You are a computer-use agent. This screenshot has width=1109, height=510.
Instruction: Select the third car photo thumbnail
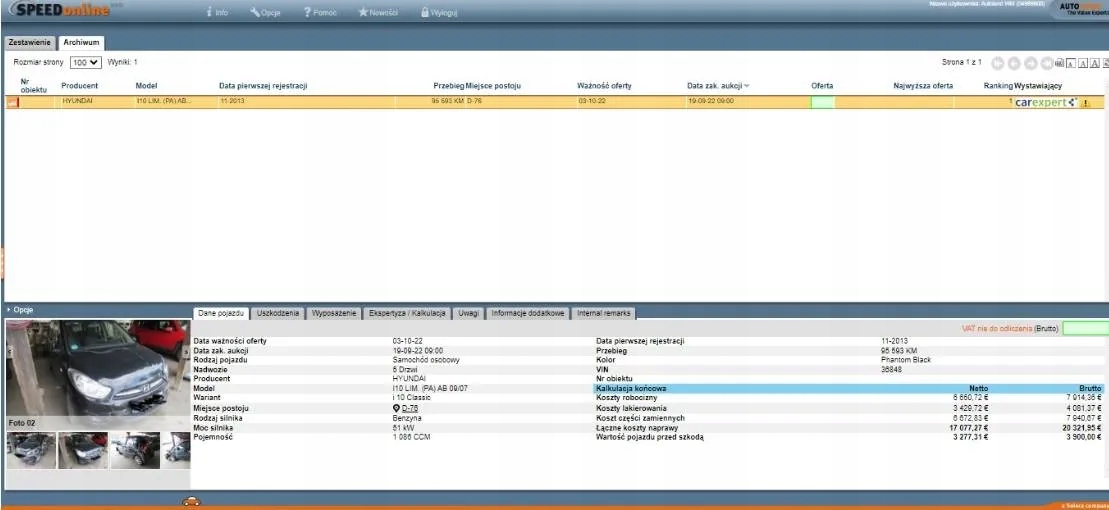click(x=134, y=451)
